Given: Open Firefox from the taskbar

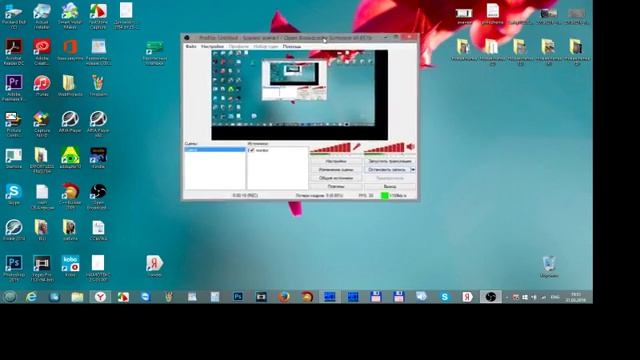Looking at the screenshot, I should pos(284,297).
